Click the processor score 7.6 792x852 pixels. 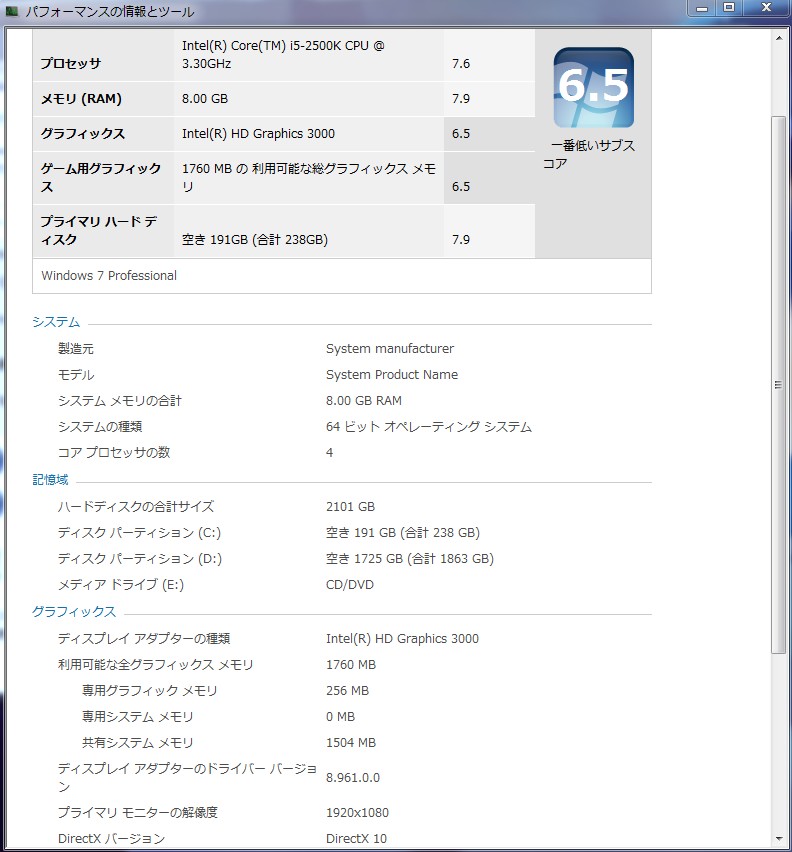coord(461,64)
